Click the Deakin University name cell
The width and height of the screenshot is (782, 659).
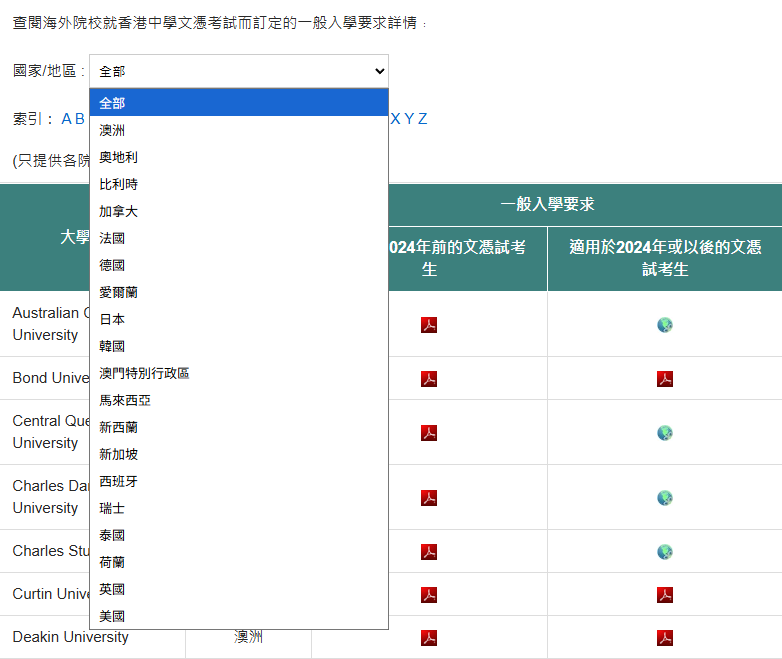pos(70,637)
